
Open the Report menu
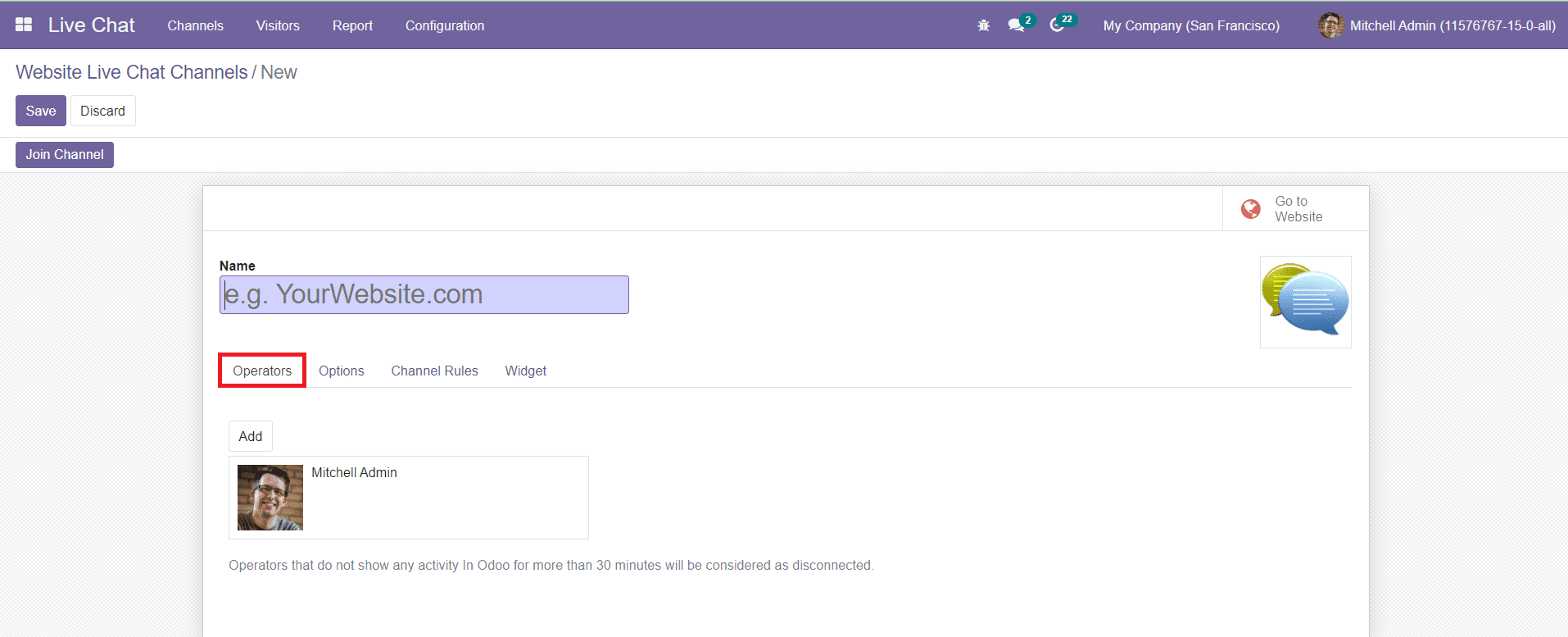pyautogui.click(x=352, y=25)
